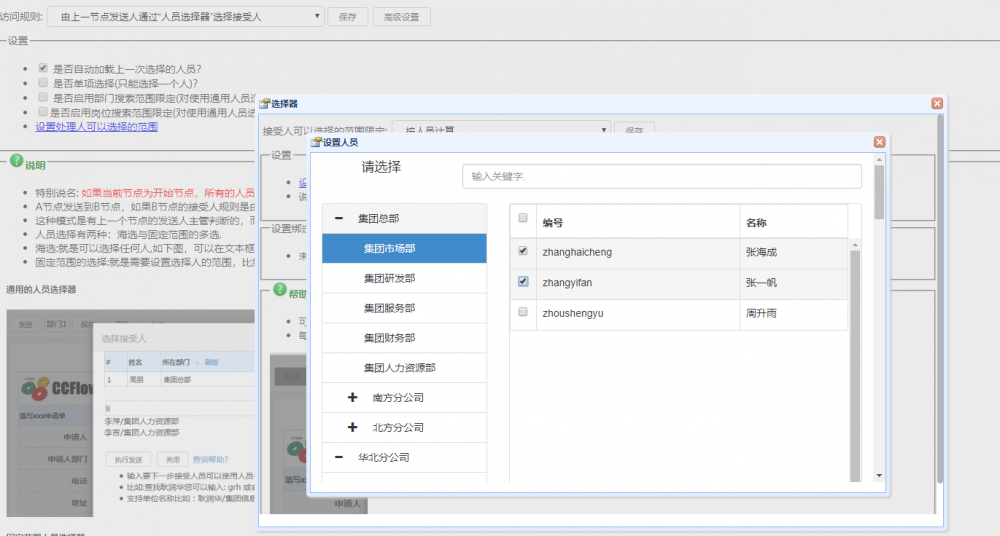Click the 设置人员 dialog title icon

point(316,143)
